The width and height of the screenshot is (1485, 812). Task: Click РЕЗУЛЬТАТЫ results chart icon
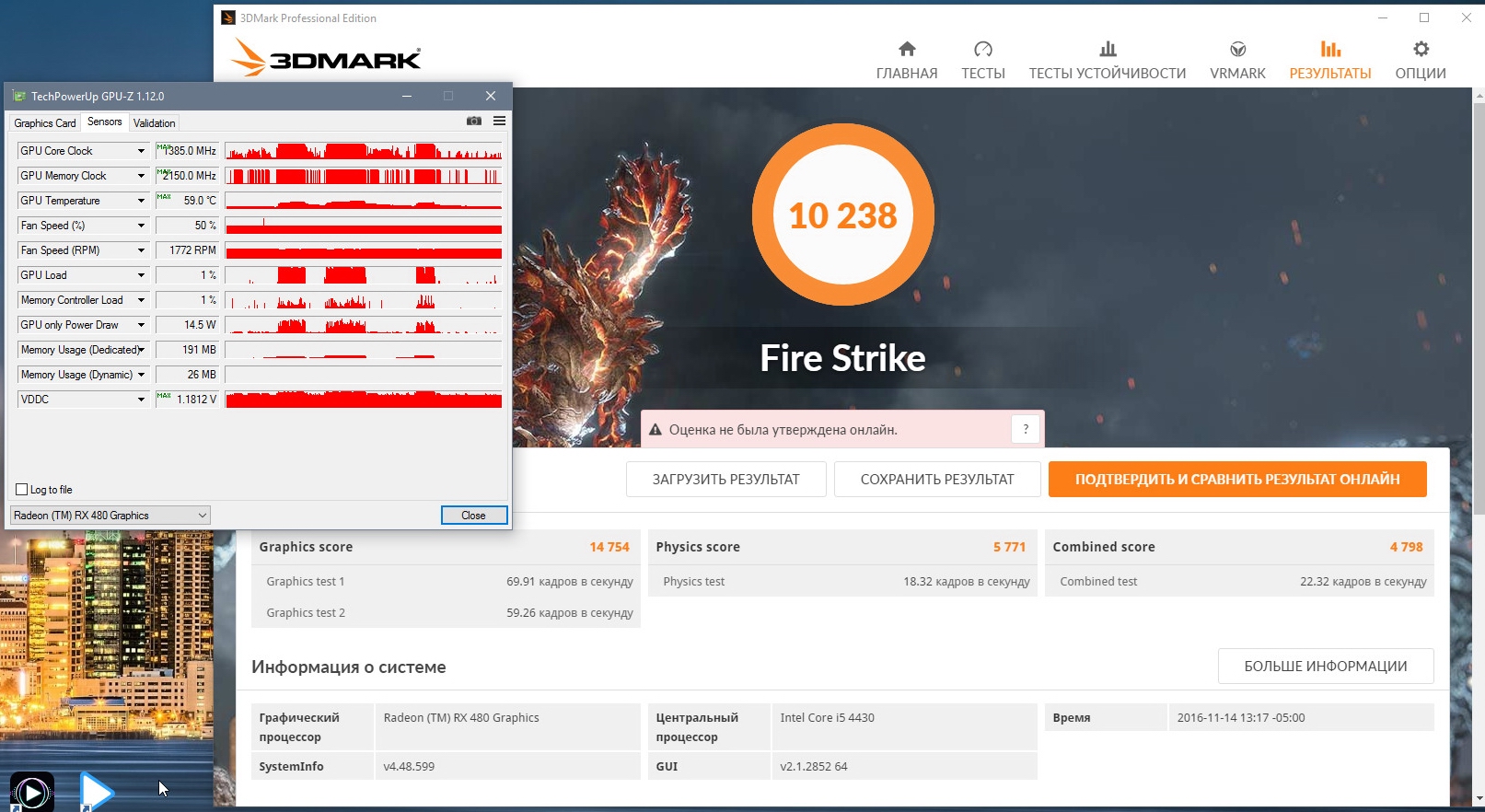1330,49
